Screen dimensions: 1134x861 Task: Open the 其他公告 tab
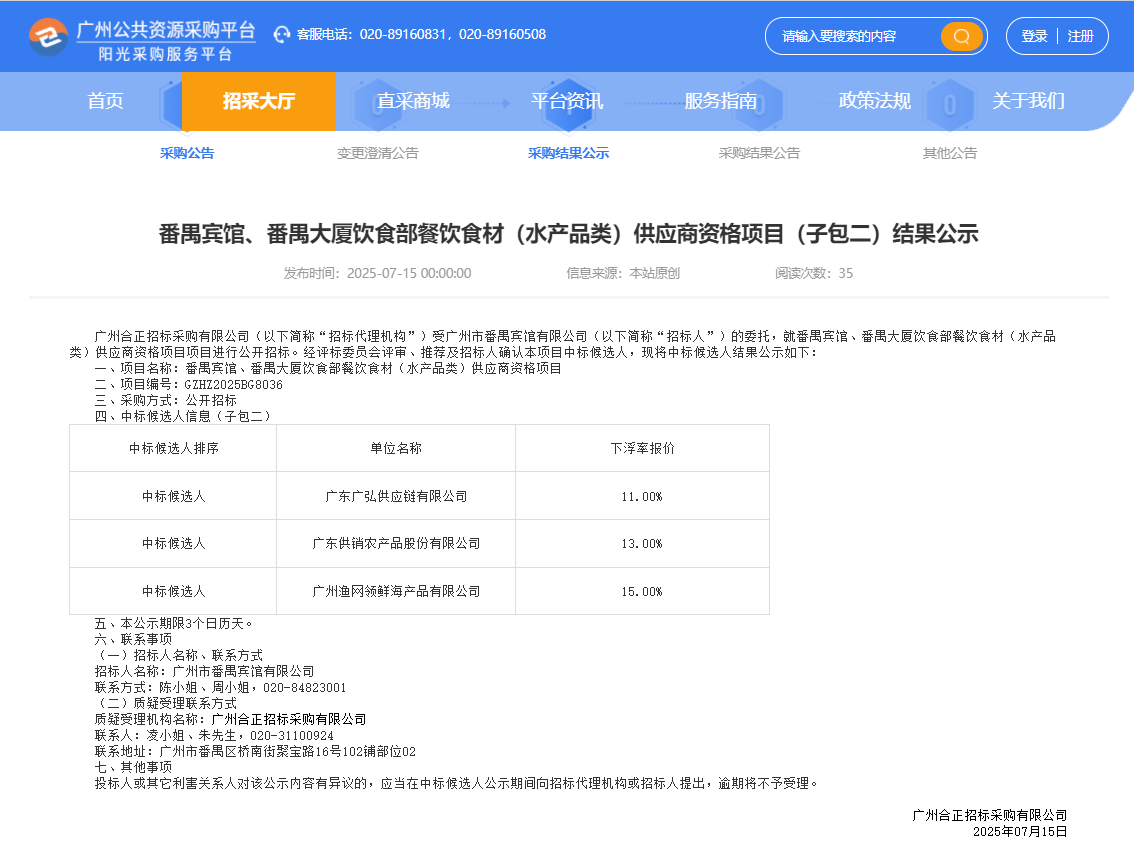tap(949, 153)
